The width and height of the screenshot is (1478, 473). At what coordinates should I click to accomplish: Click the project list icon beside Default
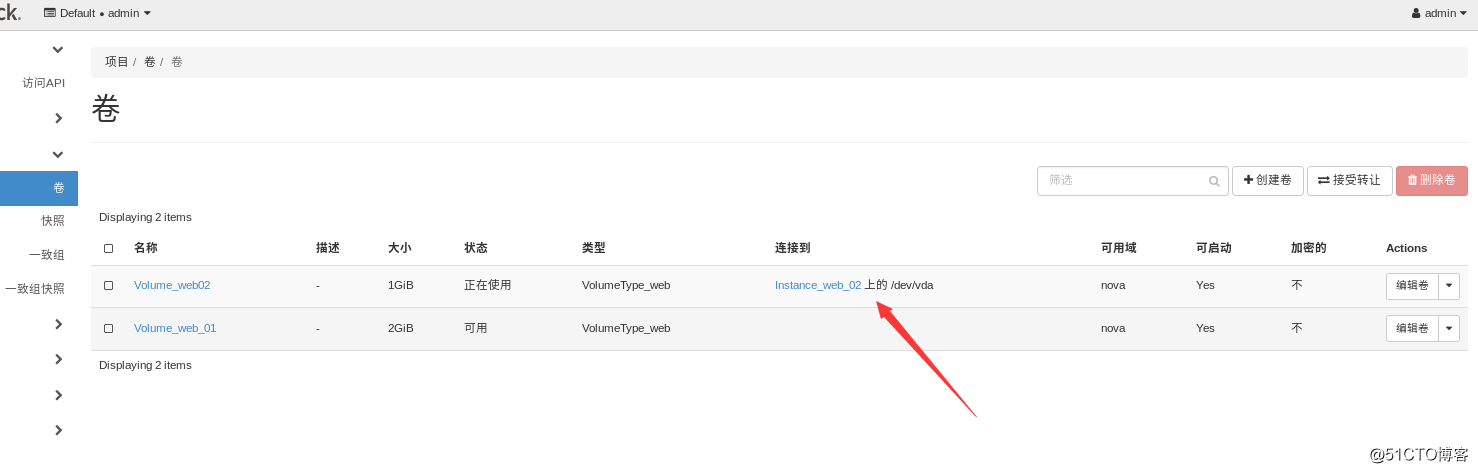pos(50,13)
